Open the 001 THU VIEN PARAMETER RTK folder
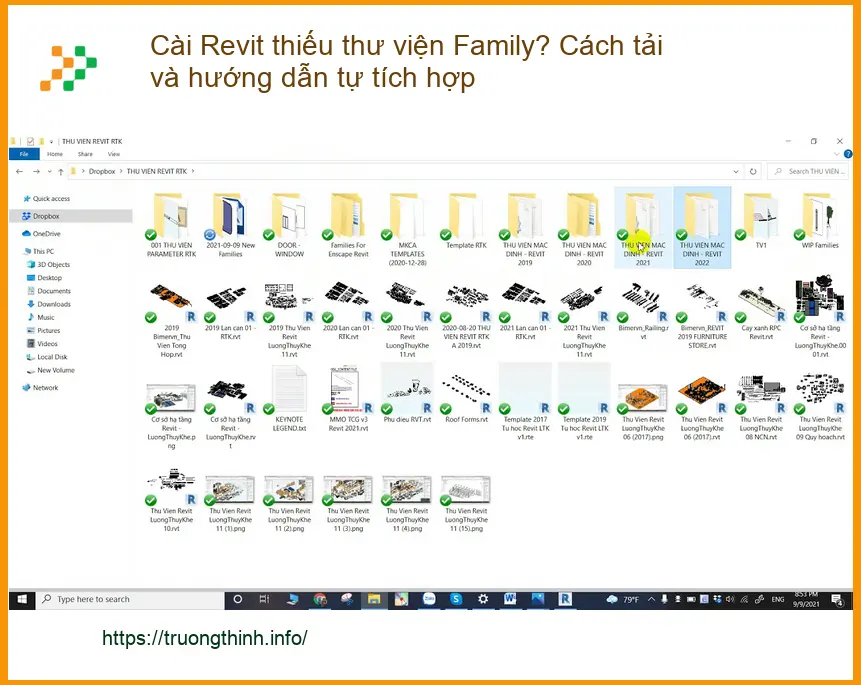The width and height of the screenshot is (861, 685). click(171, 225)
